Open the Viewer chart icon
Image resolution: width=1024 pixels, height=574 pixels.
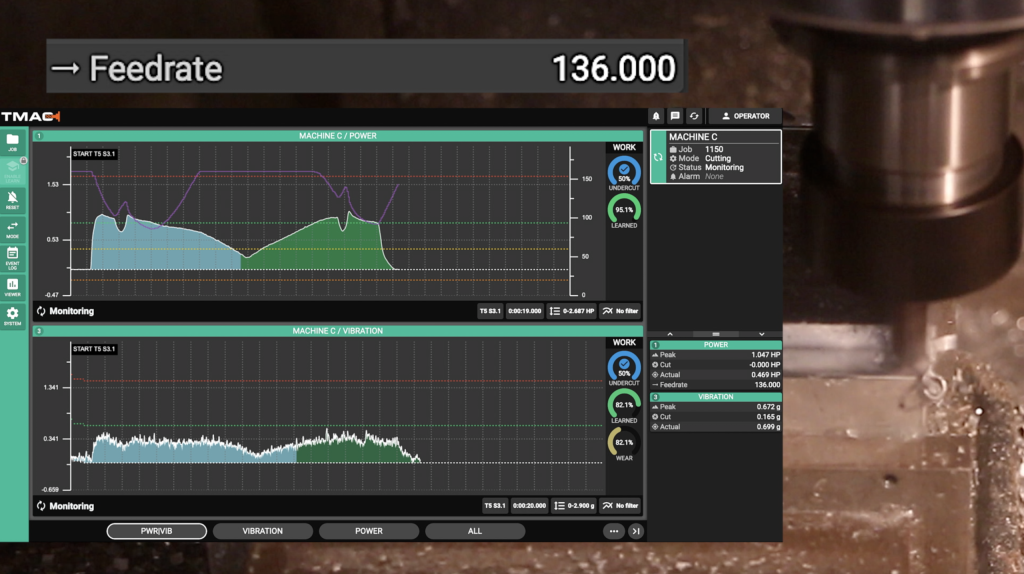13,287
